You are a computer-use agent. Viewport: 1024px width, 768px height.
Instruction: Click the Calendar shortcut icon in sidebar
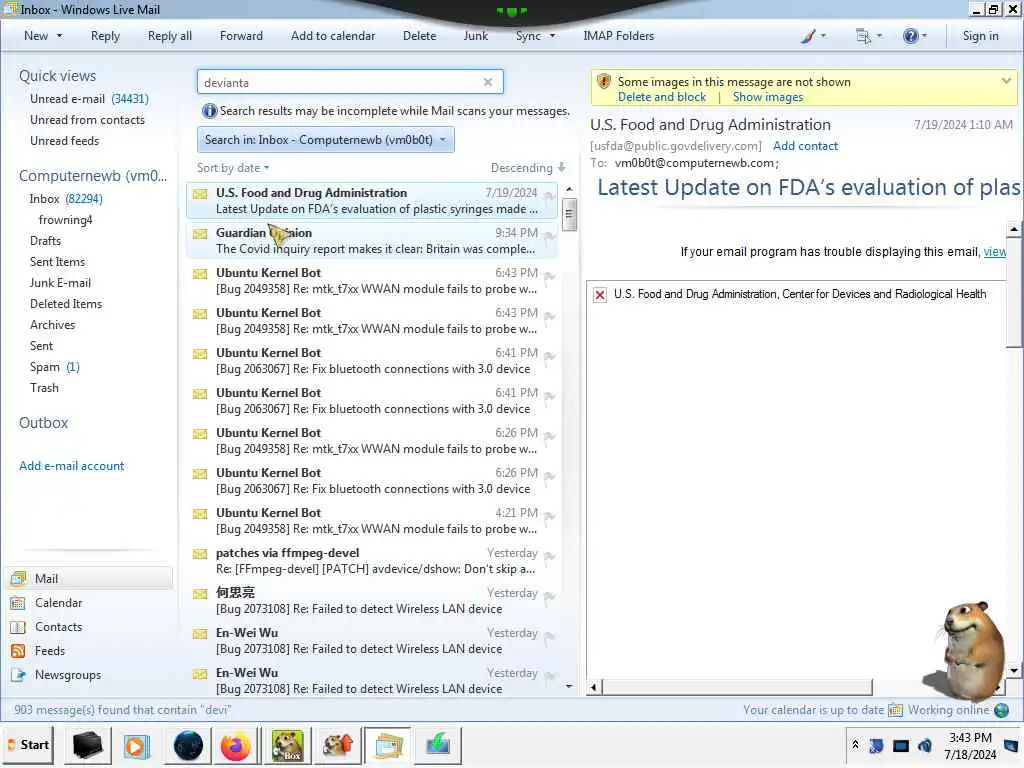click(x=18, y=603)
